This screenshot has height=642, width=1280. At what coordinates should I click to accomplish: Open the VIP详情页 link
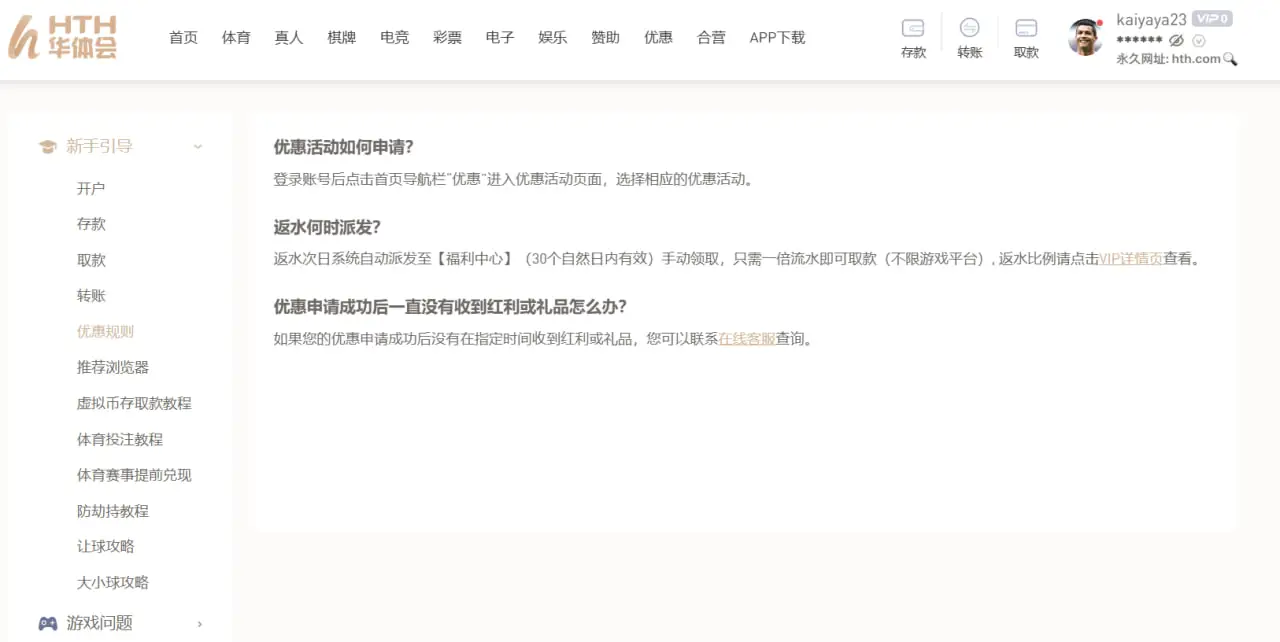[x=1130, y=259]
